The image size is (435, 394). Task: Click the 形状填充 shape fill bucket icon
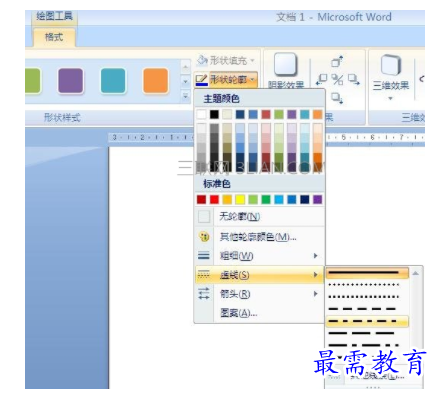202,60
